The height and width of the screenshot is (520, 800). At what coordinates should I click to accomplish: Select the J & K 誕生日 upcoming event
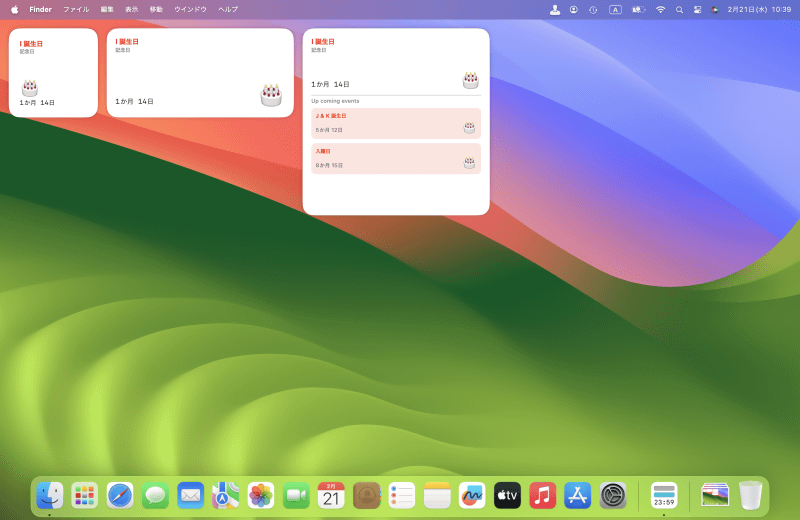[x=396, y=123]
